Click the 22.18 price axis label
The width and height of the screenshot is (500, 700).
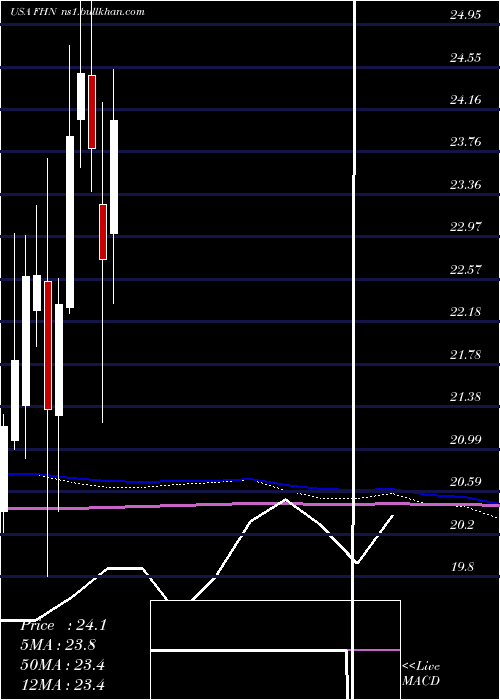(466, 311)
